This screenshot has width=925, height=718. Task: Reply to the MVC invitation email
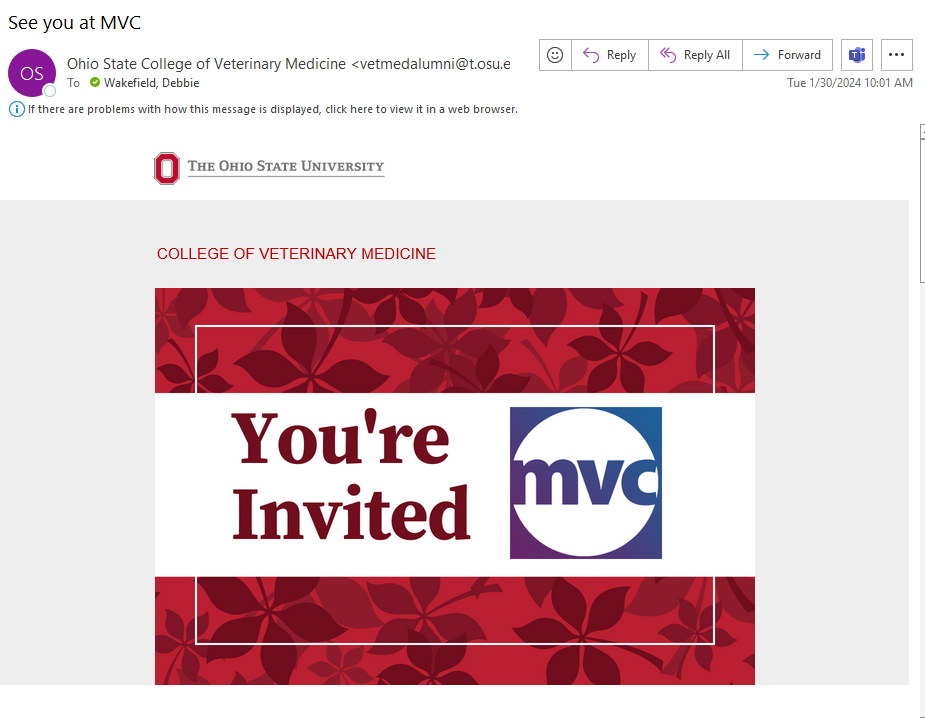[x=610, y=55]
